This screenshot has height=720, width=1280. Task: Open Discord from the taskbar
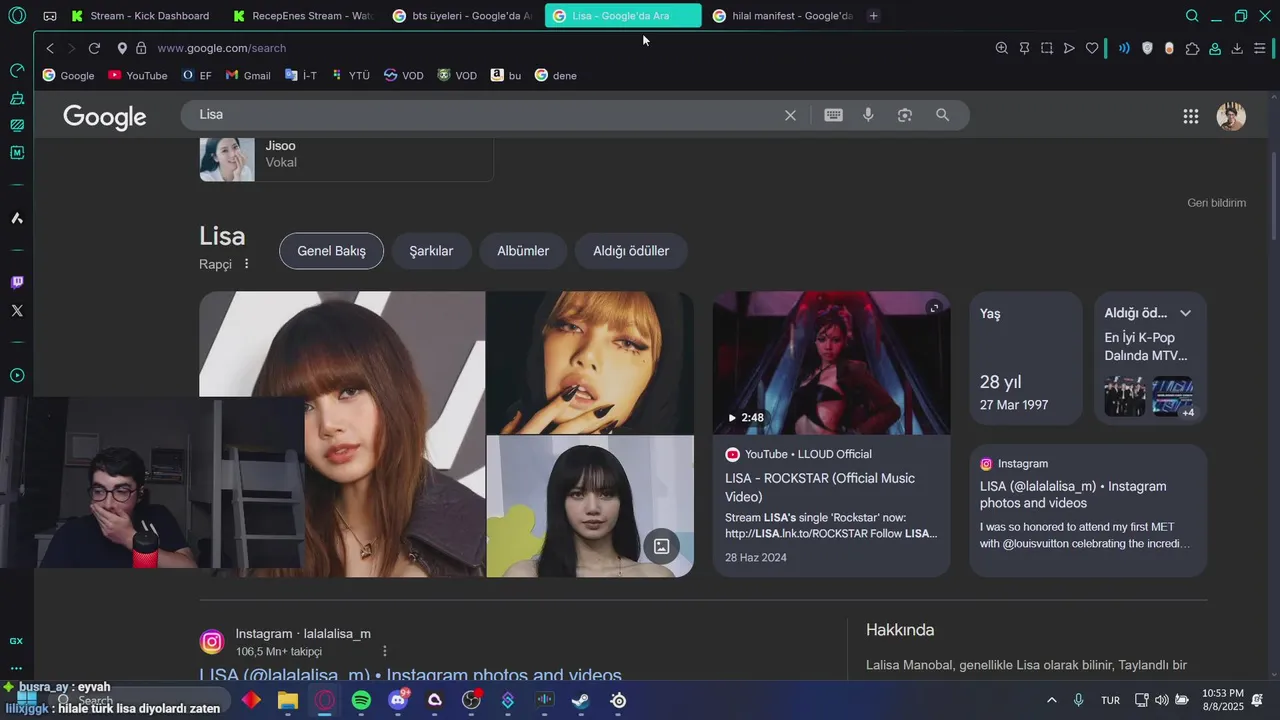398,701
